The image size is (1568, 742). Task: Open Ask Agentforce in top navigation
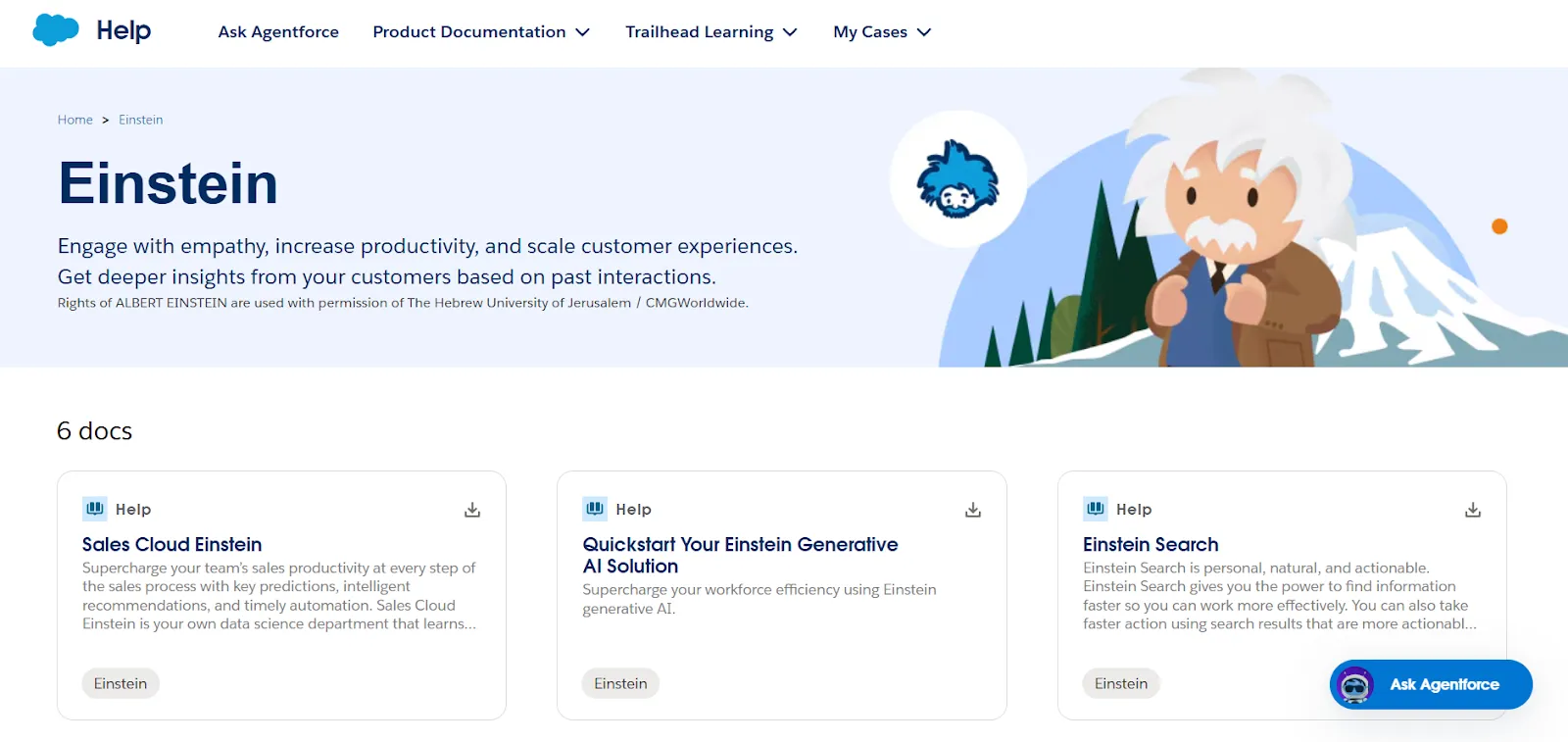coord(278,31)
